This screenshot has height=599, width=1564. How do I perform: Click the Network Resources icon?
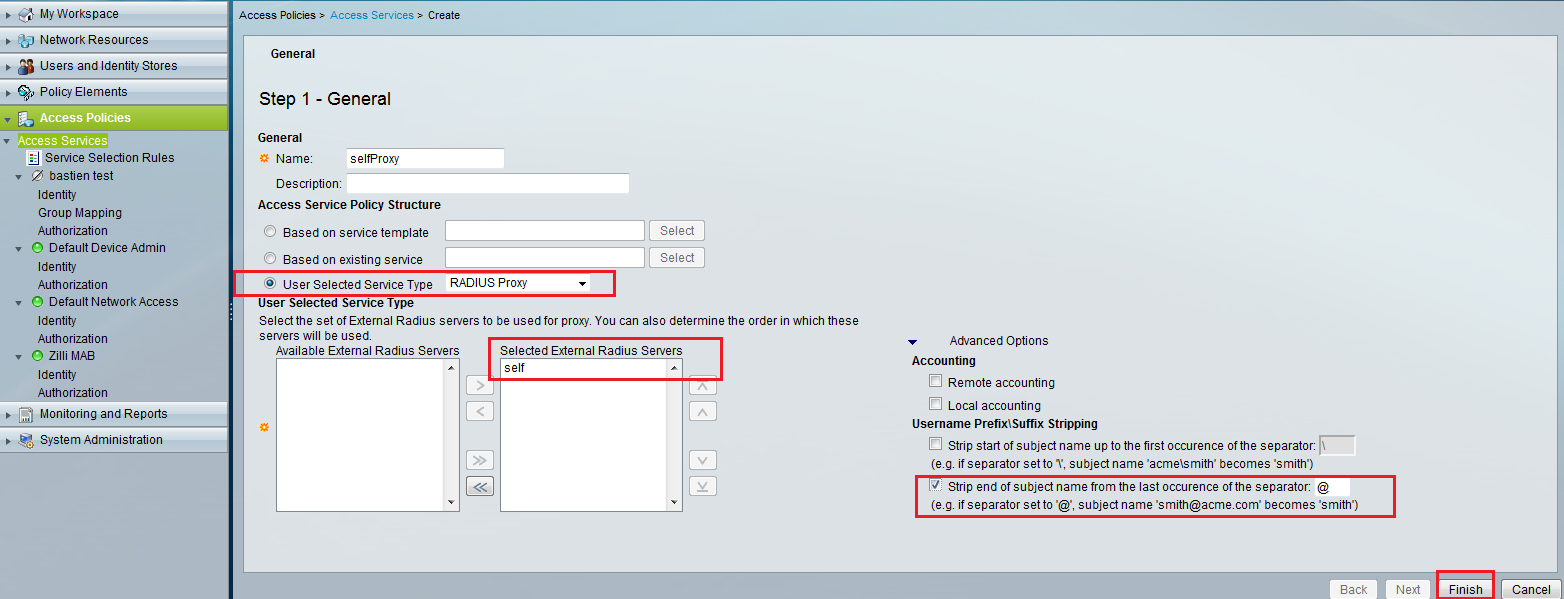point(26,40)
